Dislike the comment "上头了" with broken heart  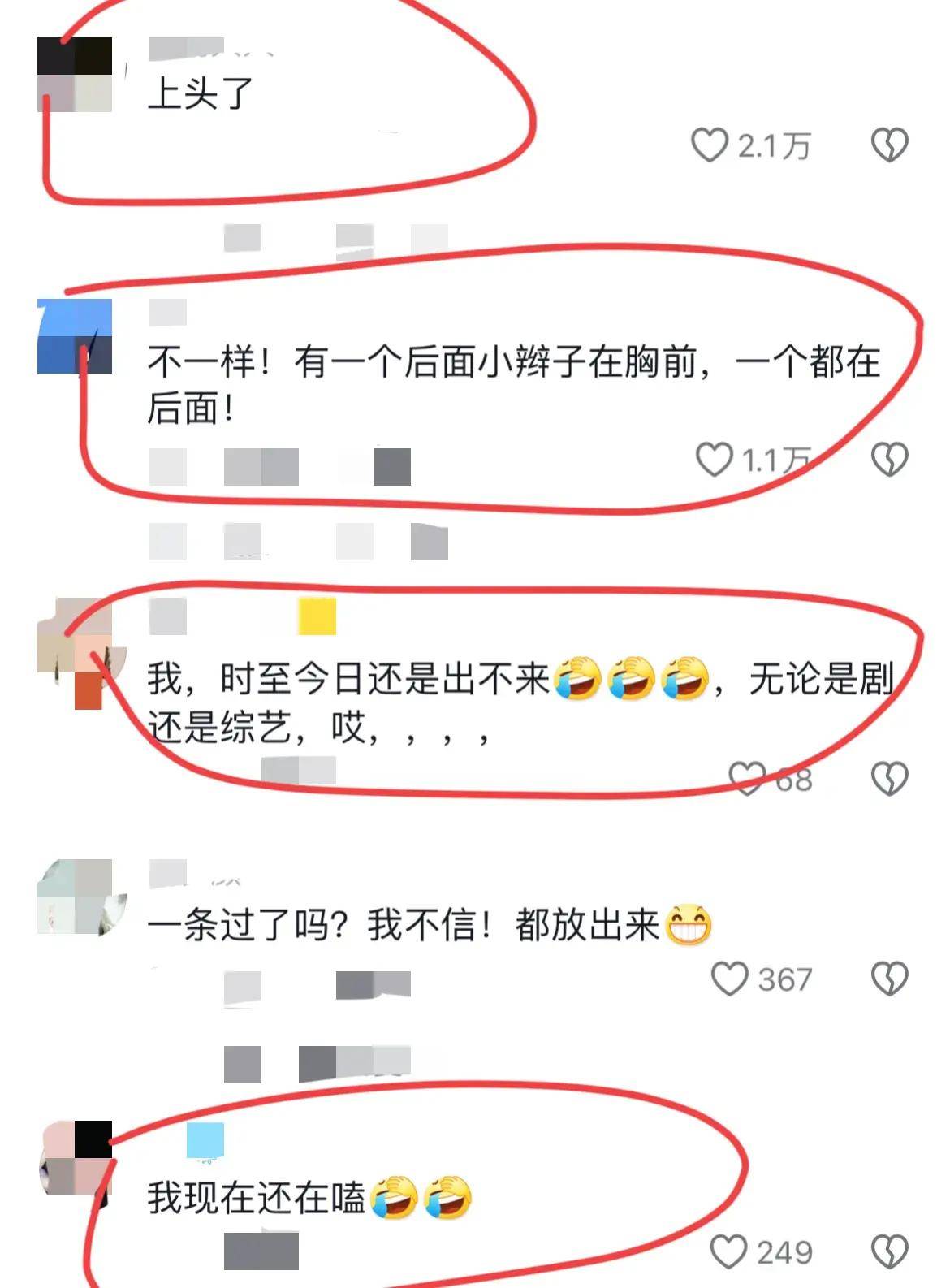click(x=889, y=145)
